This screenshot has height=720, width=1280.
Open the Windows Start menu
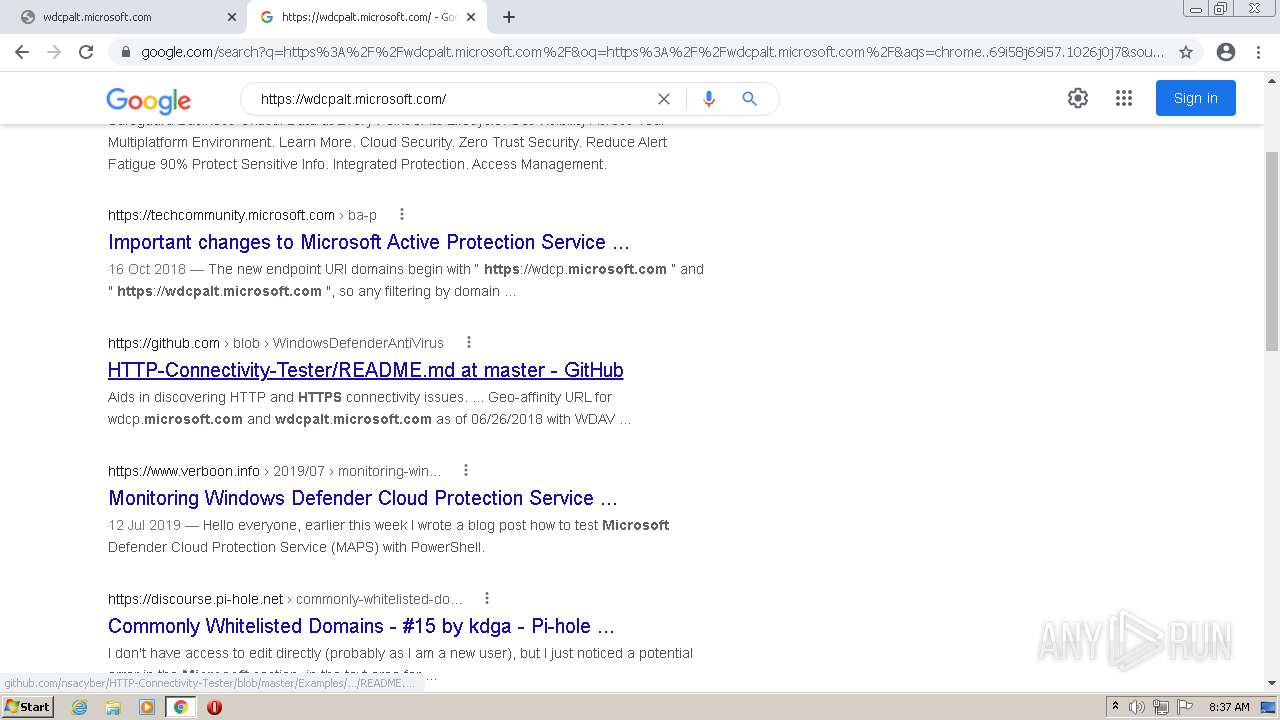point(27,706)
